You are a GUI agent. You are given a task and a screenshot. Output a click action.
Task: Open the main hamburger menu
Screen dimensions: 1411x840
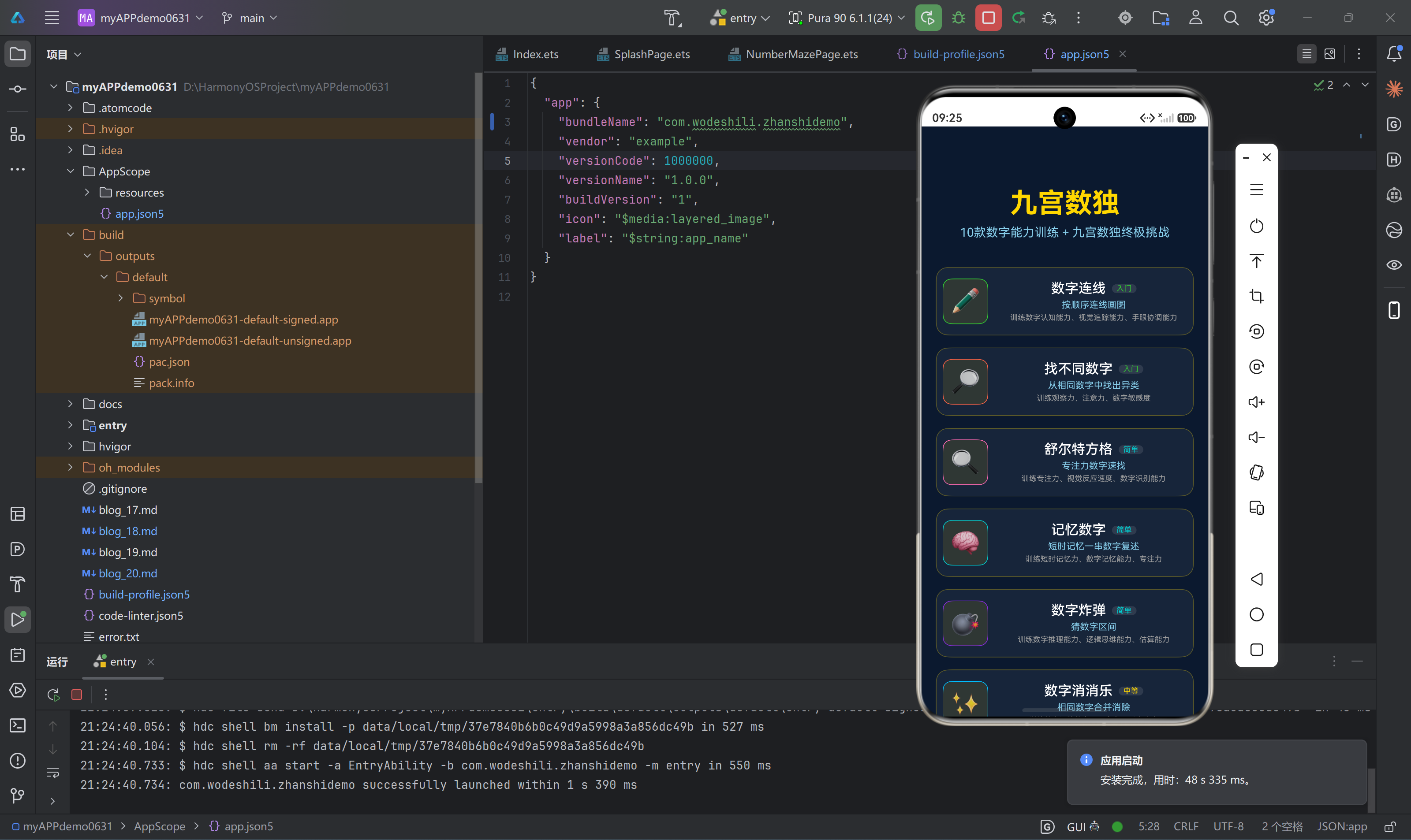[x=52, y=18]
